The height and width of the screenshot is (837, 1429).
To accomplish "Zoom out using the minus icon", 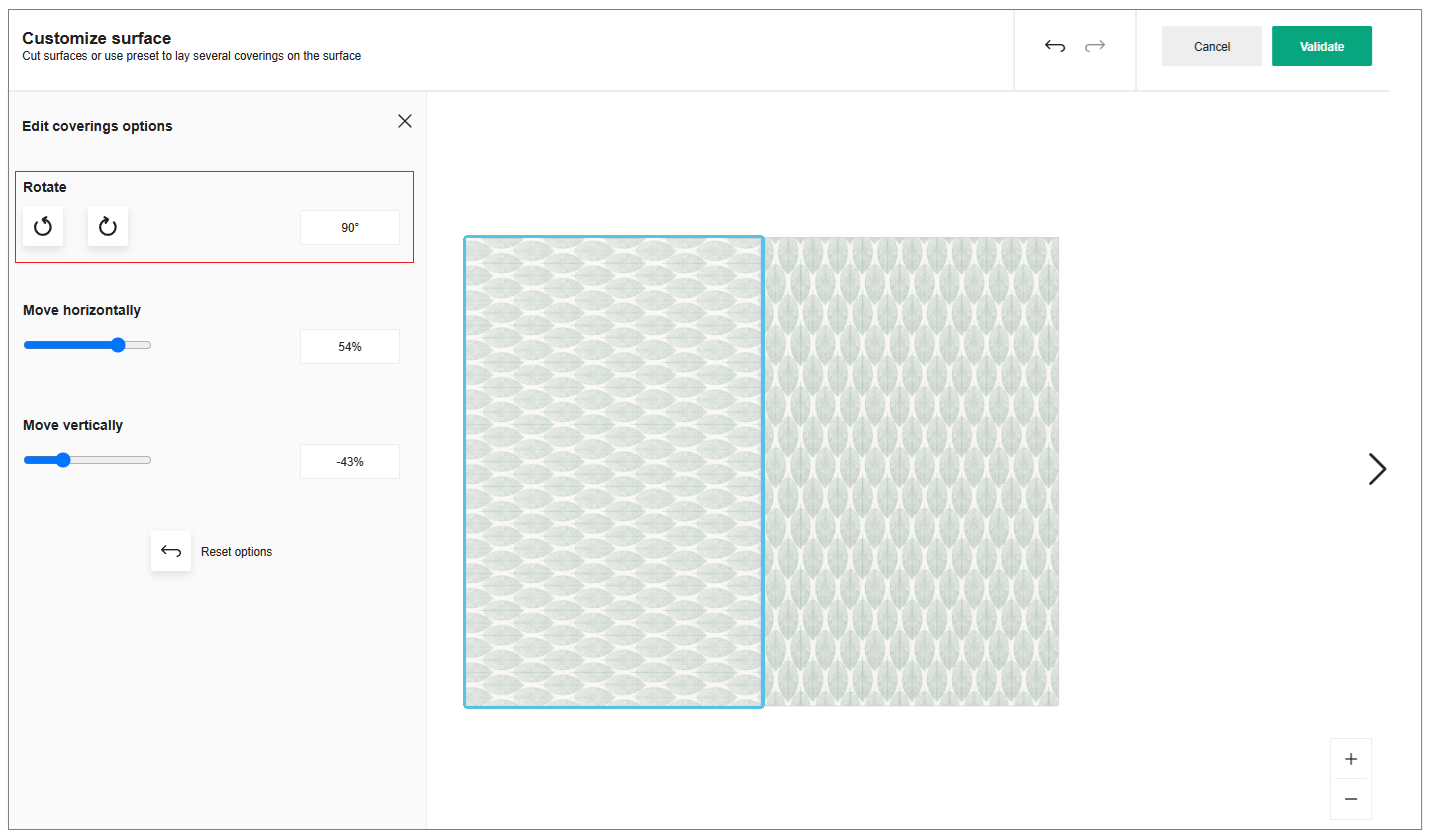I will coord(1351,799).
